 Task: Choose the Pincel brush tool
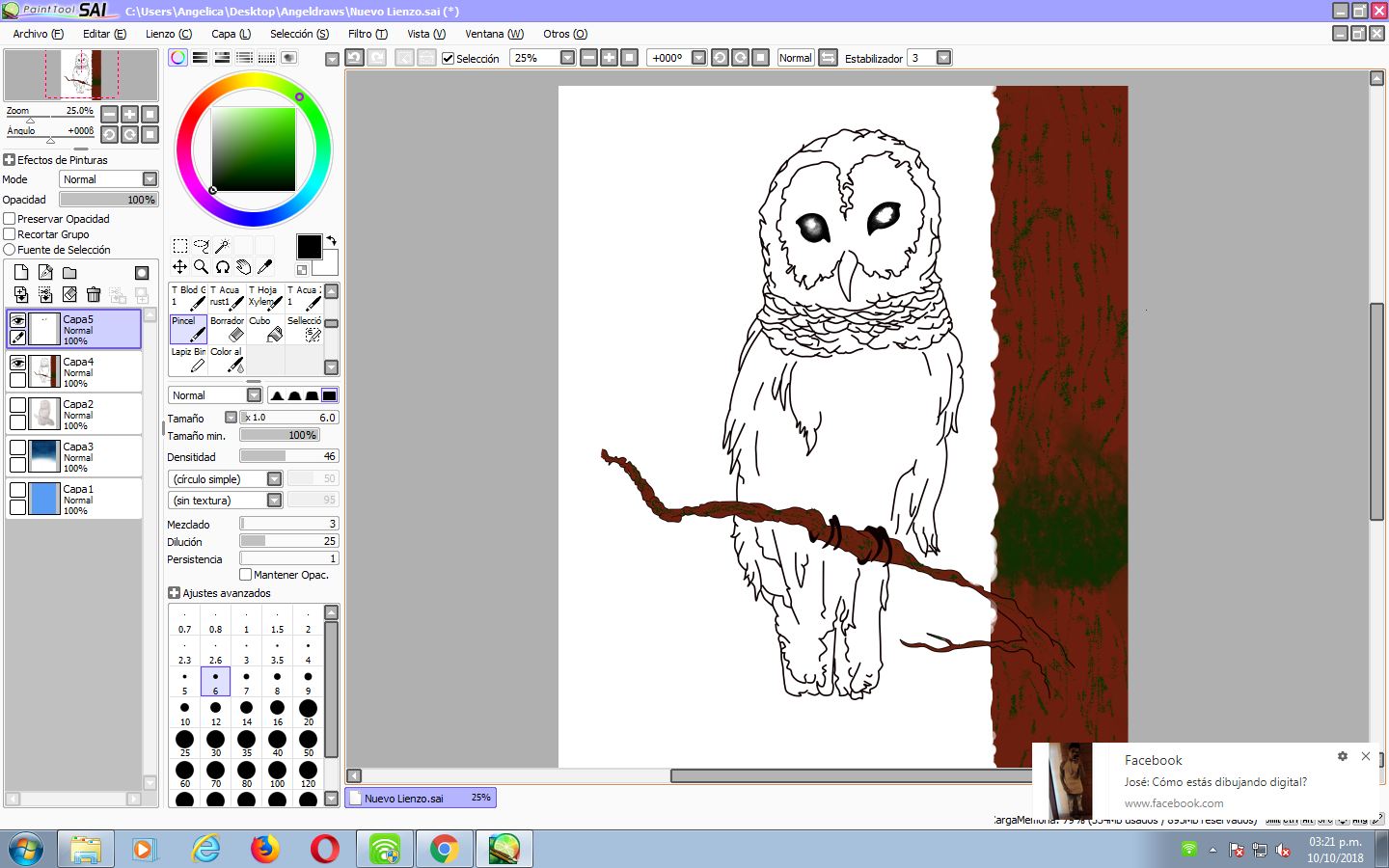click(188, 329)
